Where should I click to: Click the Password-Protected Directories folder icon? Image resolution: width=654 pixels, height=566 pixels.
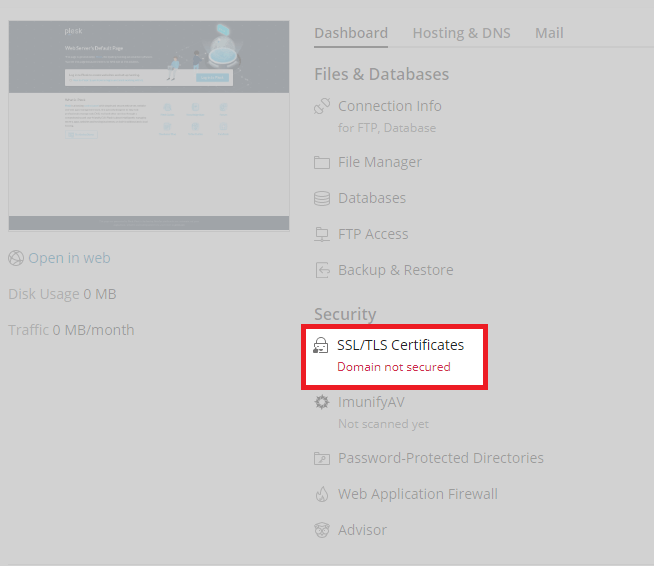[322, 458]
